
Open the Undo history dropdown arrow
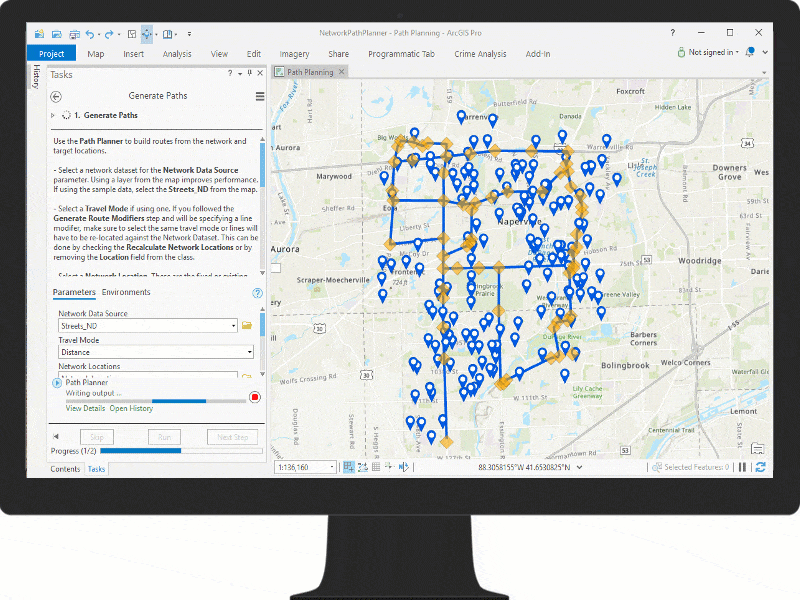coord(99,35)
